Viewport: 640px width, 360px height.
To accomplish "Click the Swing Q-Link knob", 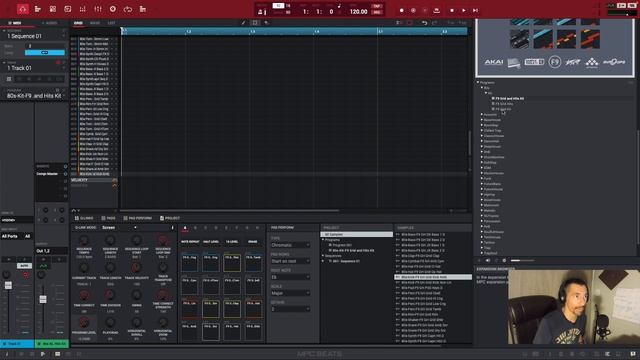I will (136, 295).
